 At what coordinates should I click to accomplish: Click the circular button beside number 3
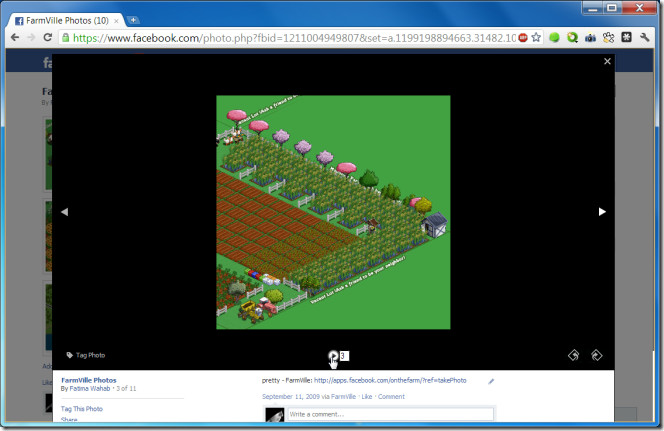coord(333,356)
